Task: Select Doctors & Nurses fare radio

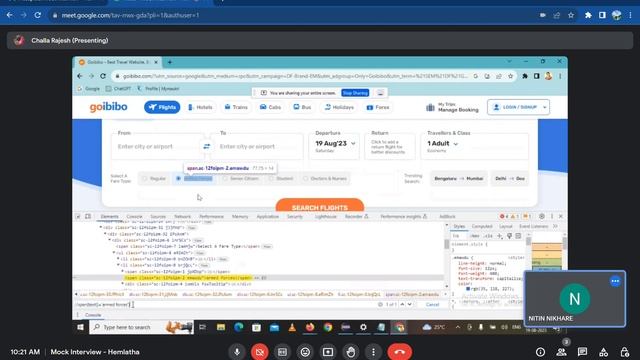Action: pyautogui.click(x=305, y=178)
